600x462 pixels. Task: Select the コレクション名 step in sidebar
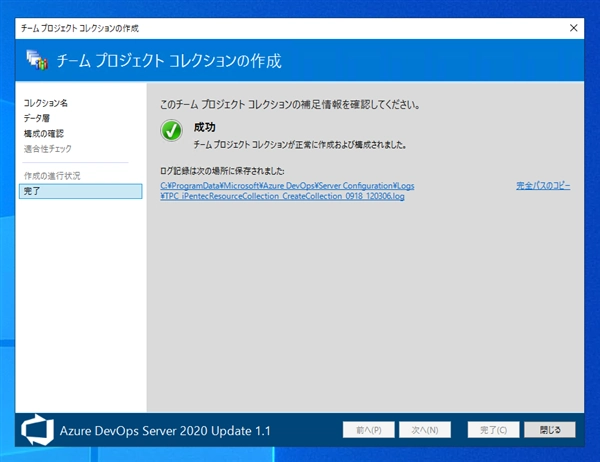point(46,103)
